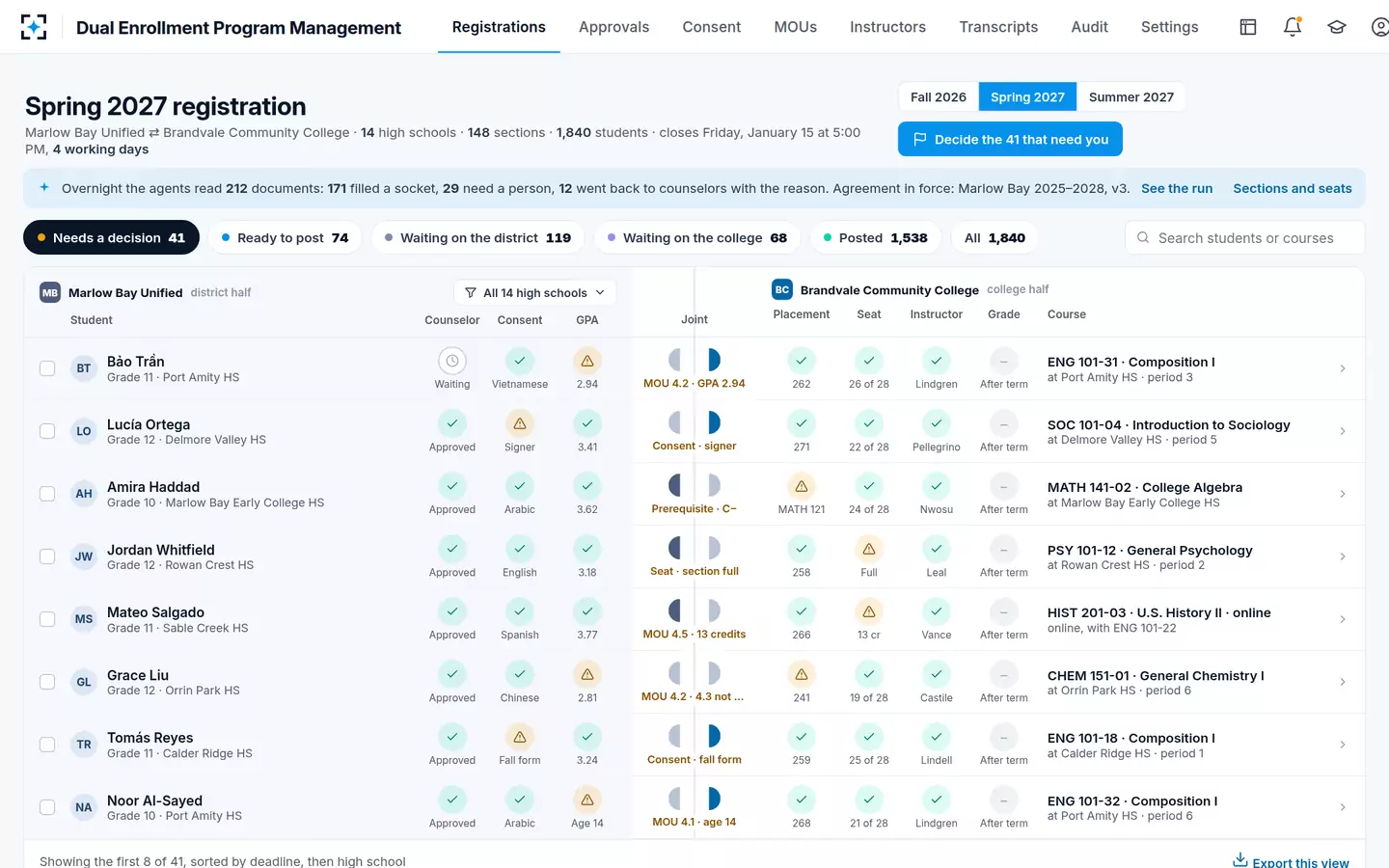Select Lucía Ortega's row checkbox
The image size is (1389, 868).
pyautogui.click(x=47, y=431)
